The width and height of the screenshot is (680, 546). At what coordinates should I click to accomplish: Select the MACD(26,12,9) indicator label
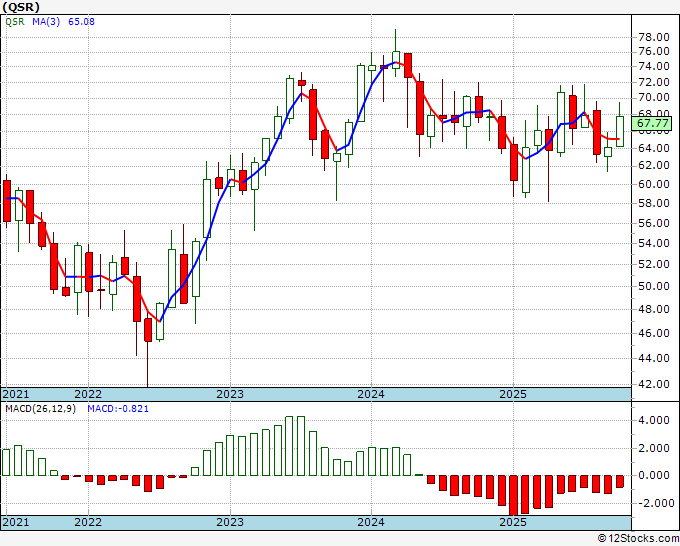[x=40, y=408]
